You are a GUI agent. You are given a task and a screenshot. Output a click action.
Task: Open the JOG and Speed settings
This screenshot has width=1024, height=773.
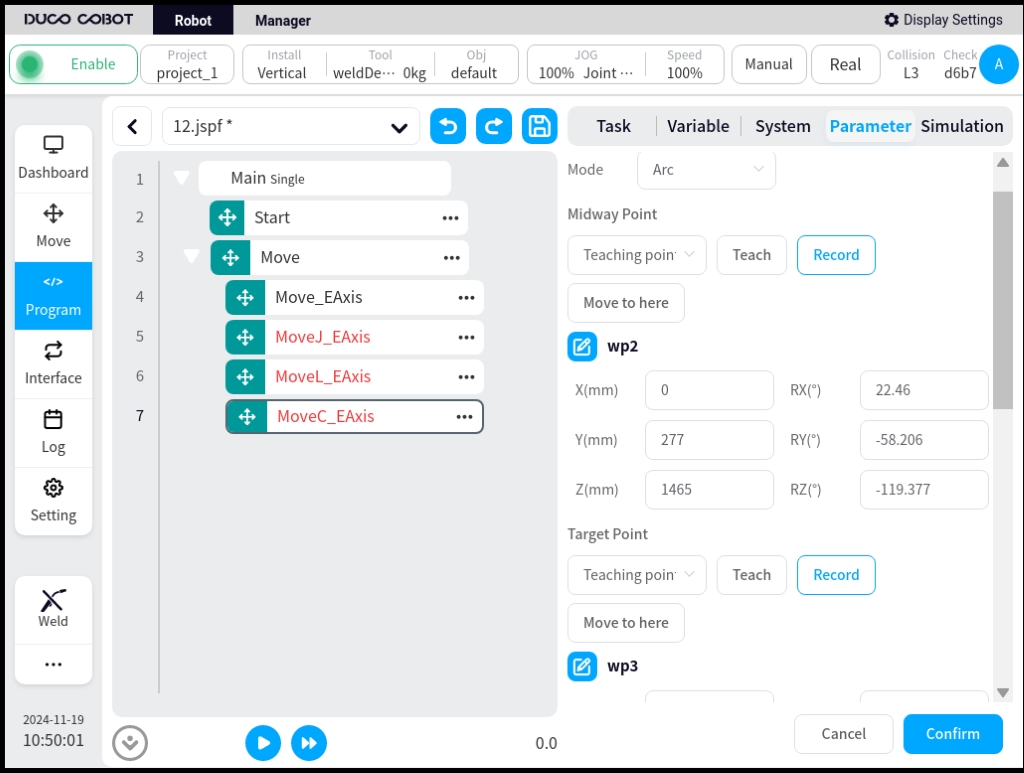coord(626,64)
